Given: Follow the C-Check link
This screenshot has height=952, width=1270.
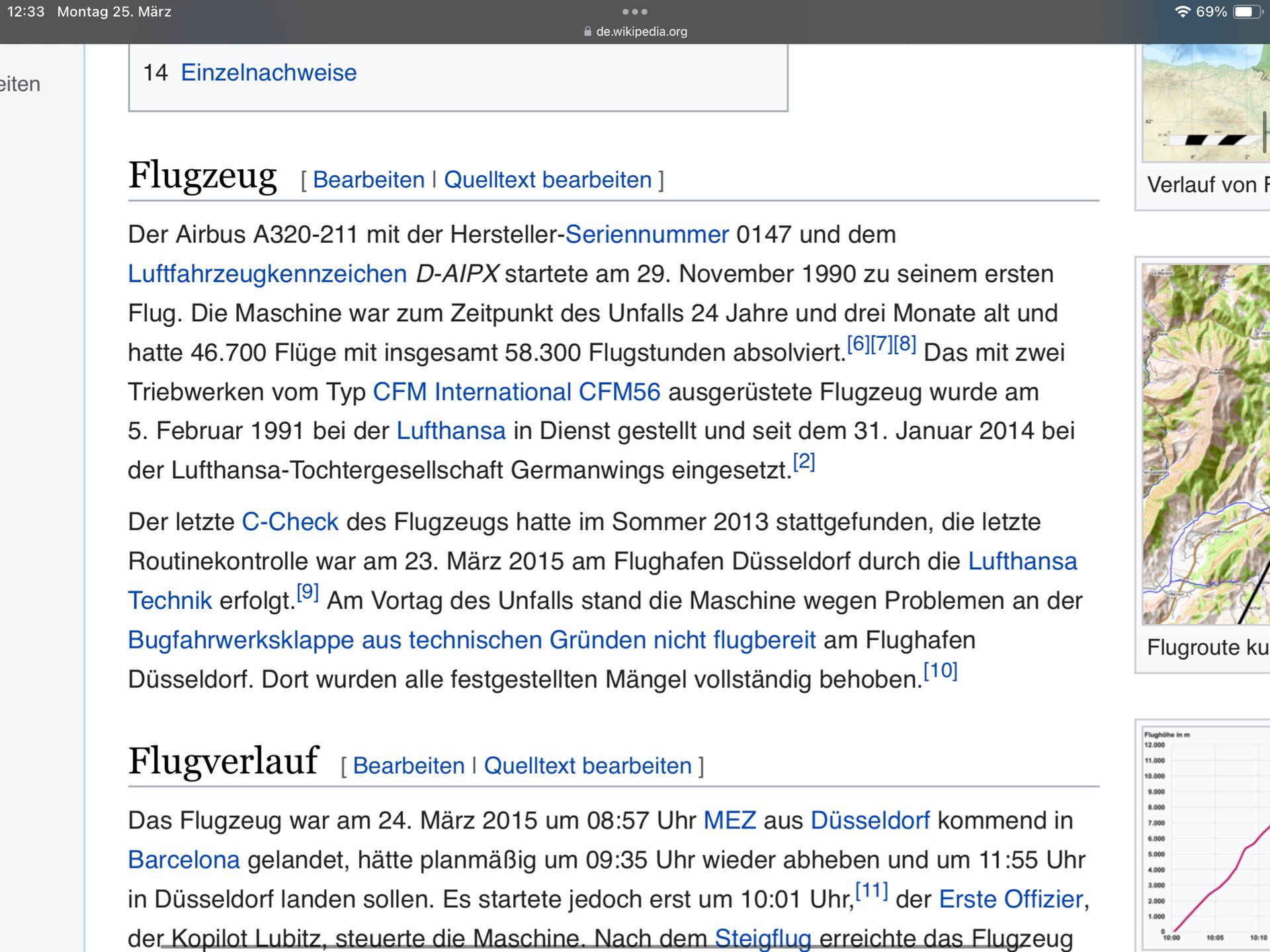Looking at the screenshot, I should coord(290,522).
